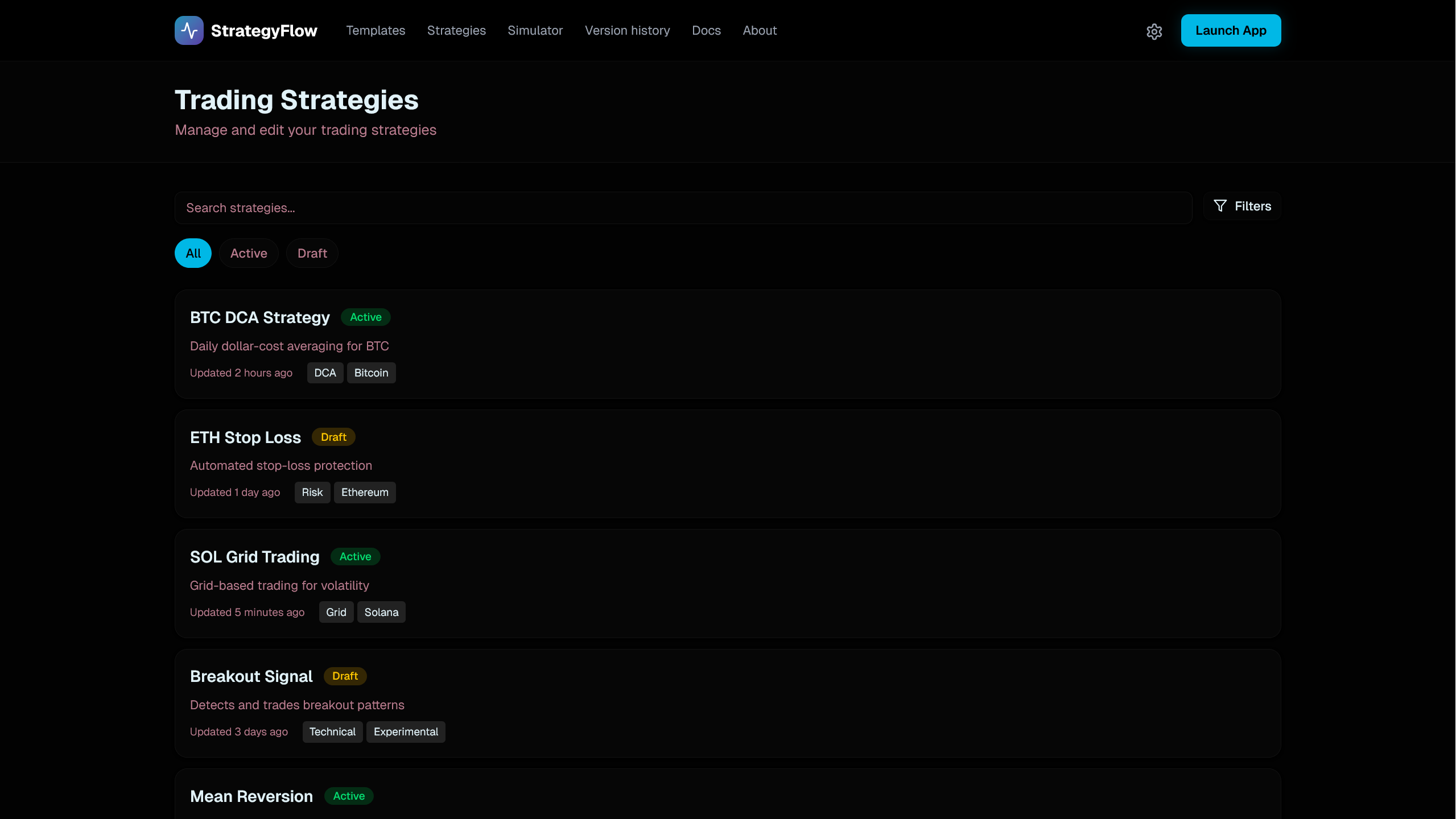
Task: Open the Docs nav link
Action: (x=706, y=31)
